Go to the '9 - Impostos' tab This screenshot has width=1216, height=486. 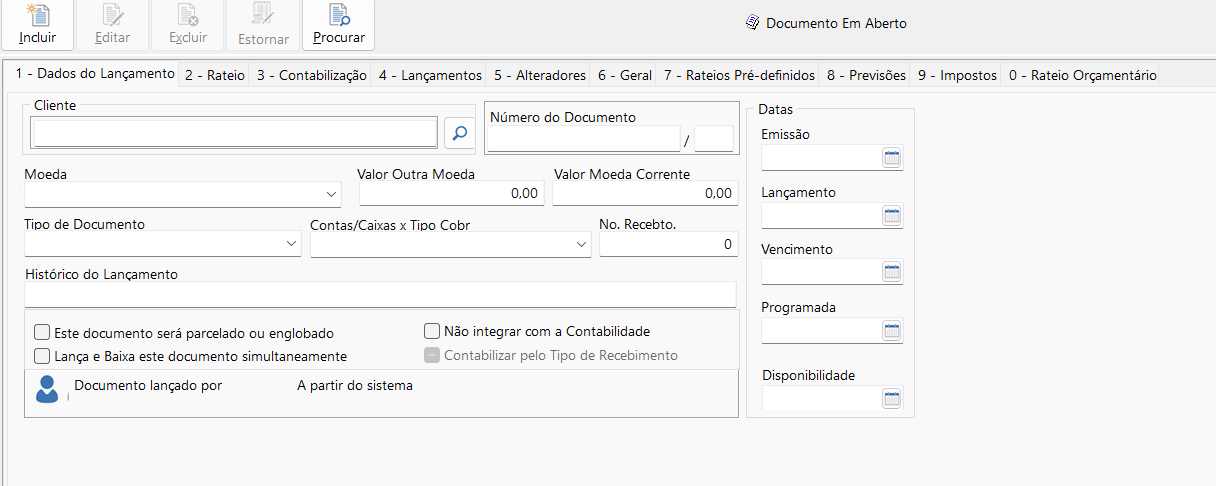point(957,75)
